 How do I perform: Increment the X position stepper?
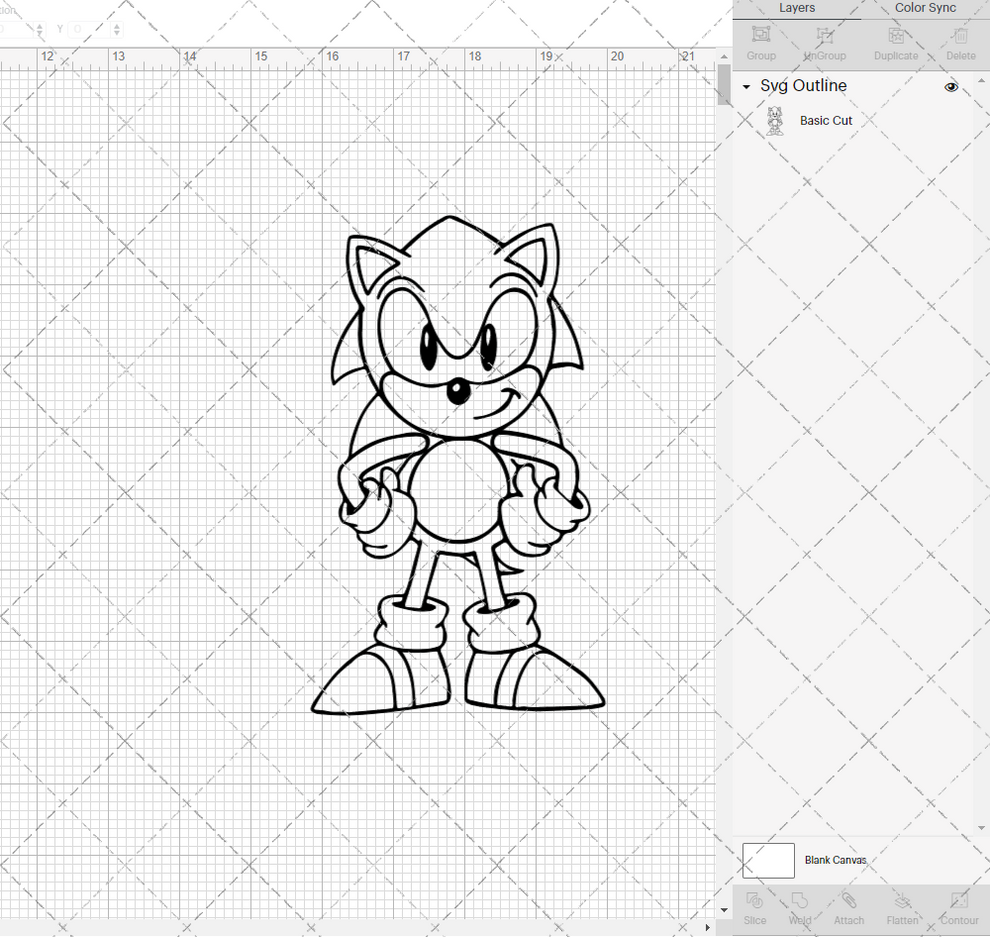(40, 25)
